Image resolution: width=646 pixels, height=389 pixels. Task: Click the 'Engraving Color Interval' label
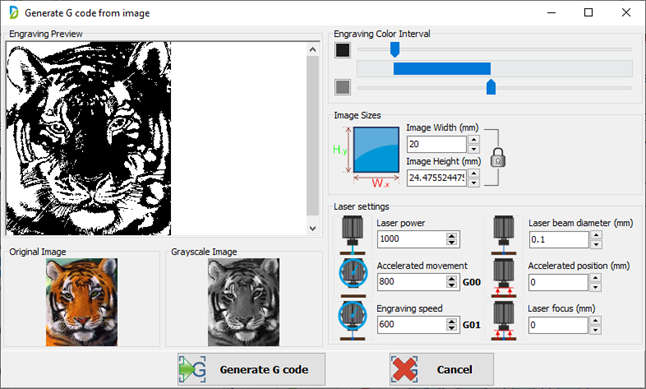[382, 34]
